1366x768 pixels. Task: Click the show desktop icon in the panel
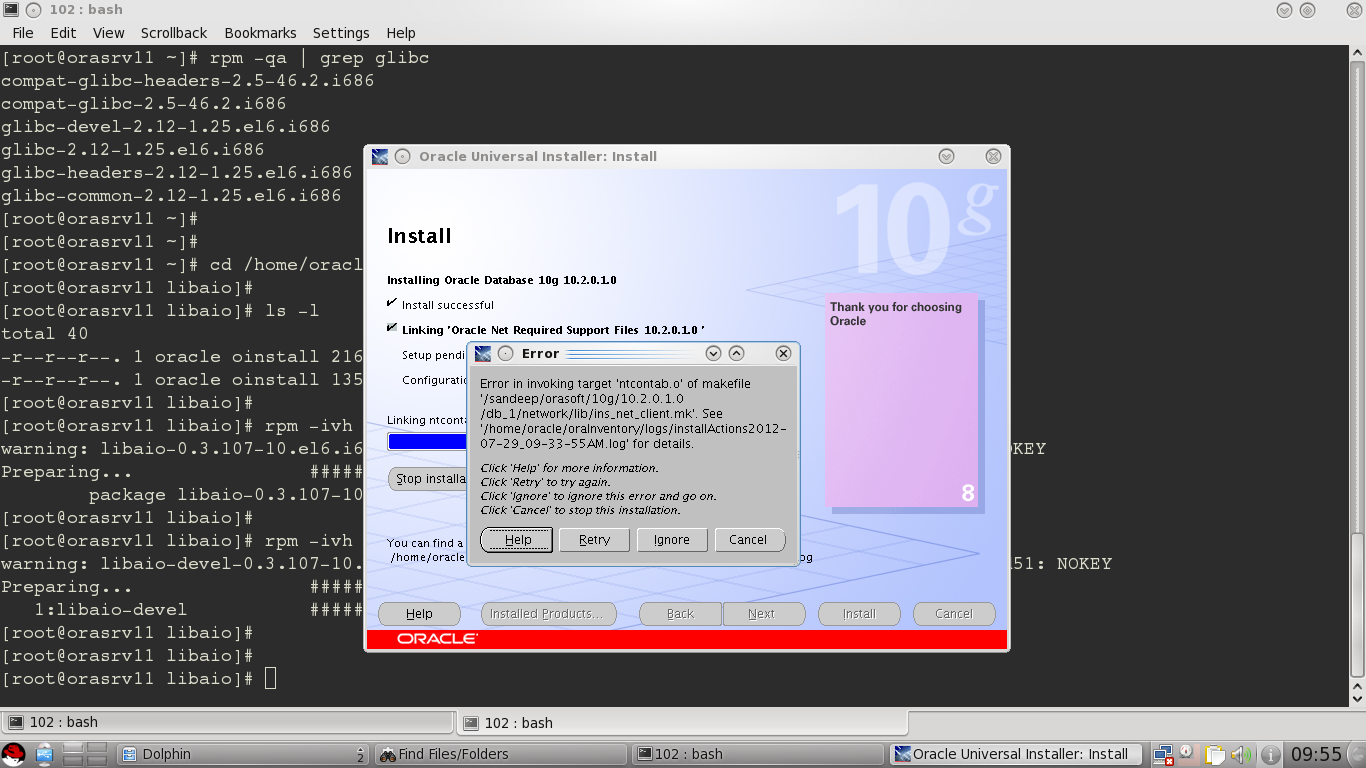coord(44,754)
